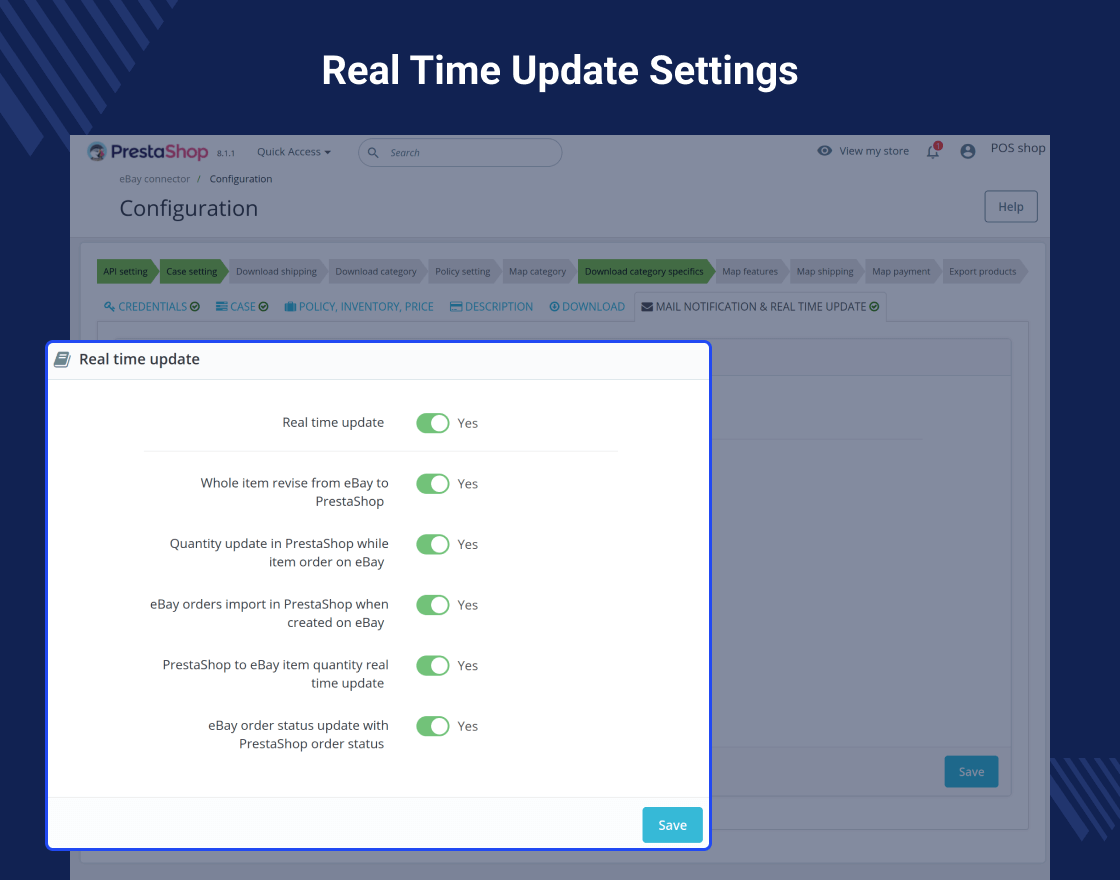Open the user account avatar icon
Screen dimensions: 1120x880
point(967,151)
